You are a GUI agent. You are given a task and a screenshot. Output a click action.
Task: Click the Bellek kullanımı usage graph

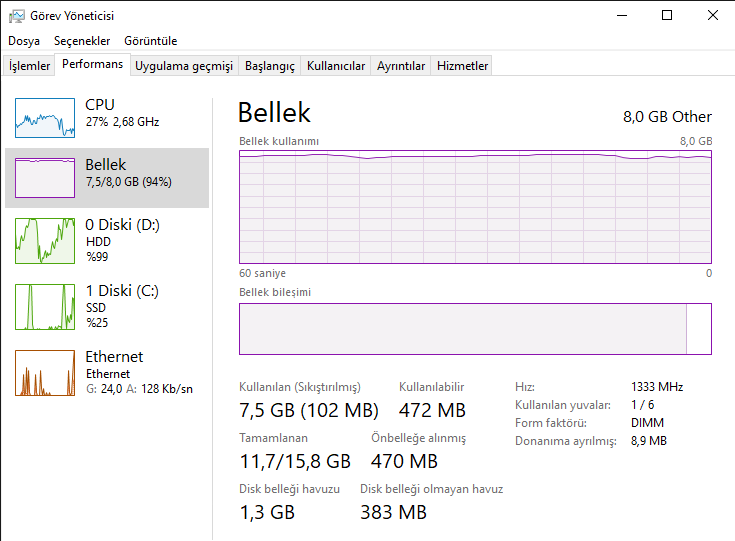475,206
